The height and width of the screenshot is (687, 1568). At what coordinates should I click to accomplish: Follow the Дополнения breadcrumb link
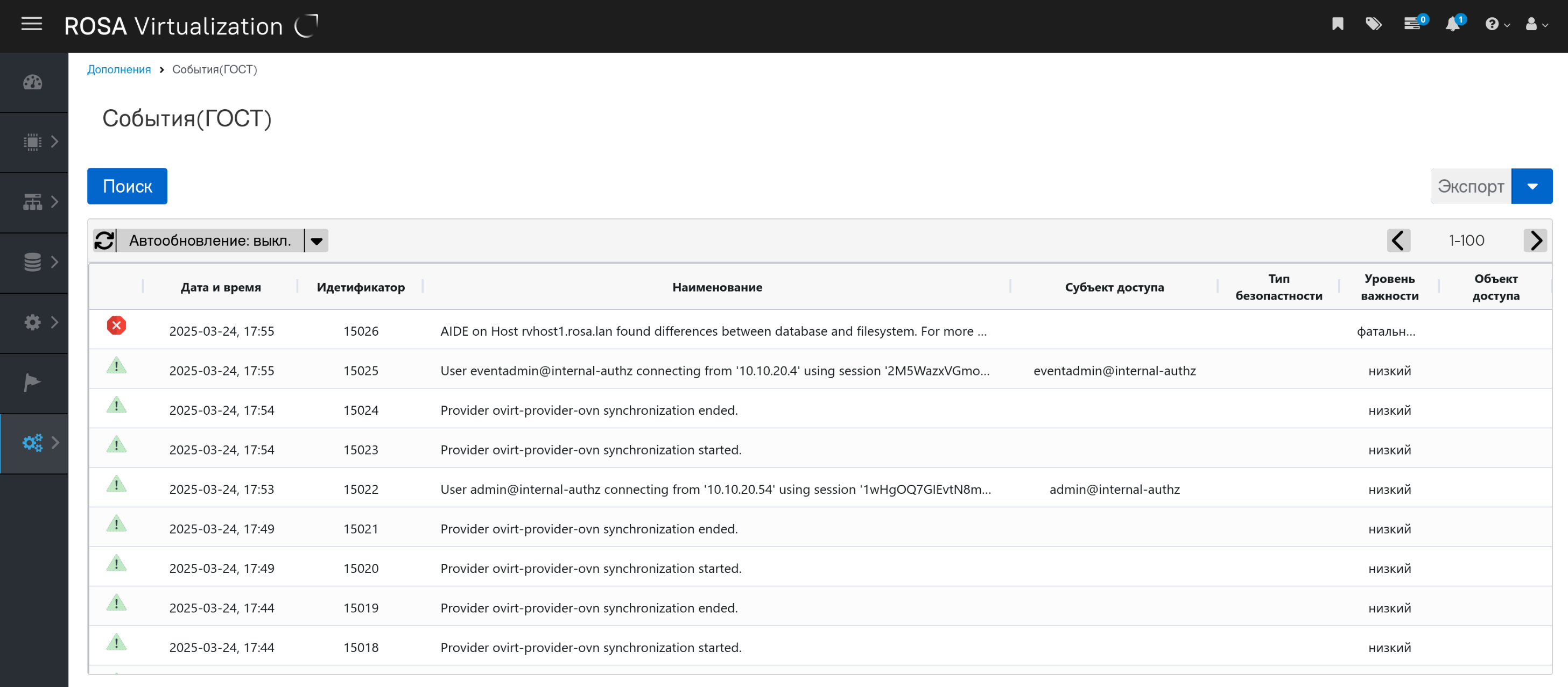pyautogui.click(x=119, y=69)
